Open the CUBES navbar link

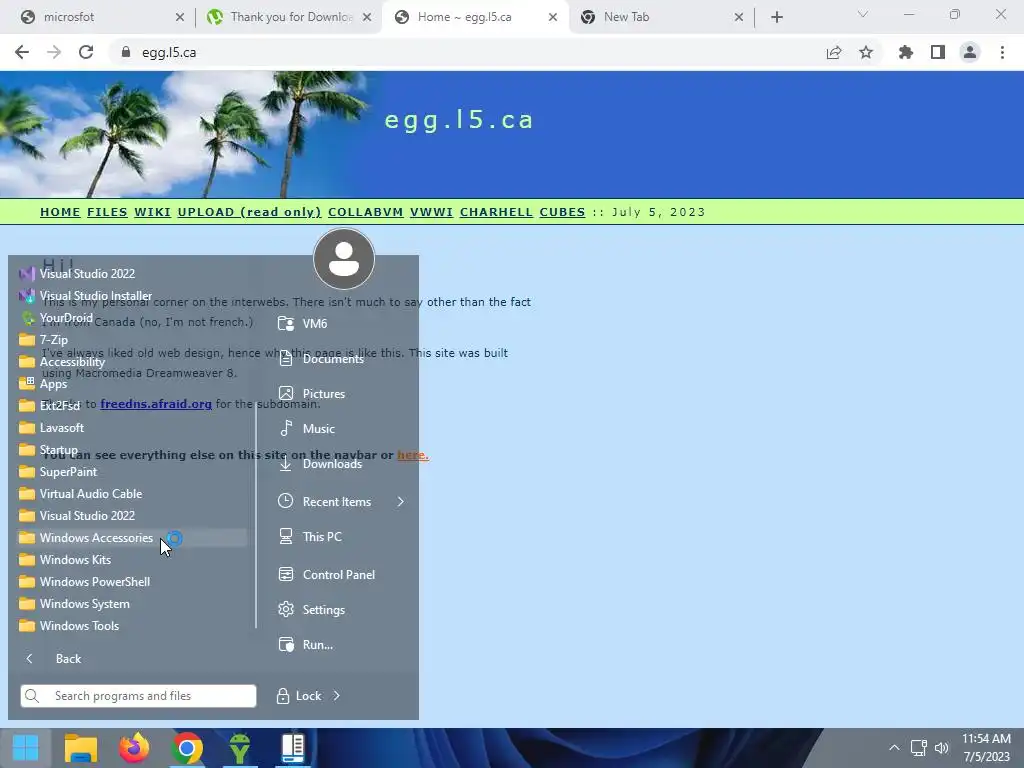point(562,212)
